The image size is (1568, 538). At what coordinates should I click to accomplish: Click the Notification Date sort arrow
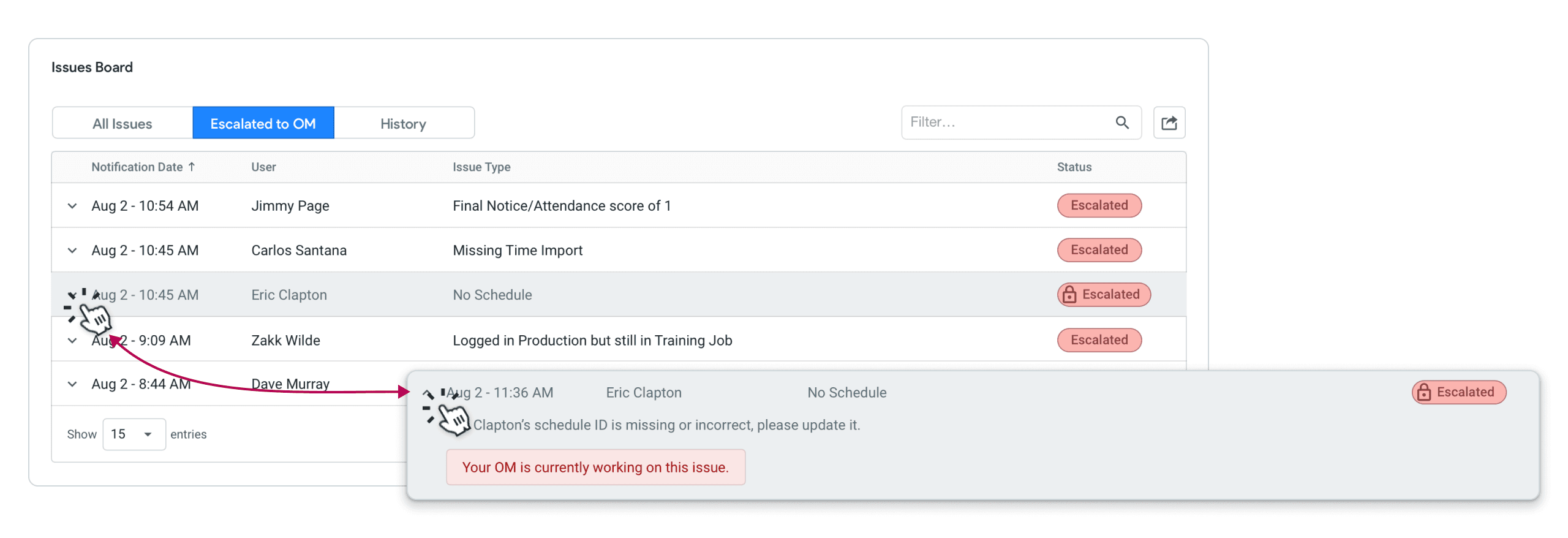pos(192,167)
